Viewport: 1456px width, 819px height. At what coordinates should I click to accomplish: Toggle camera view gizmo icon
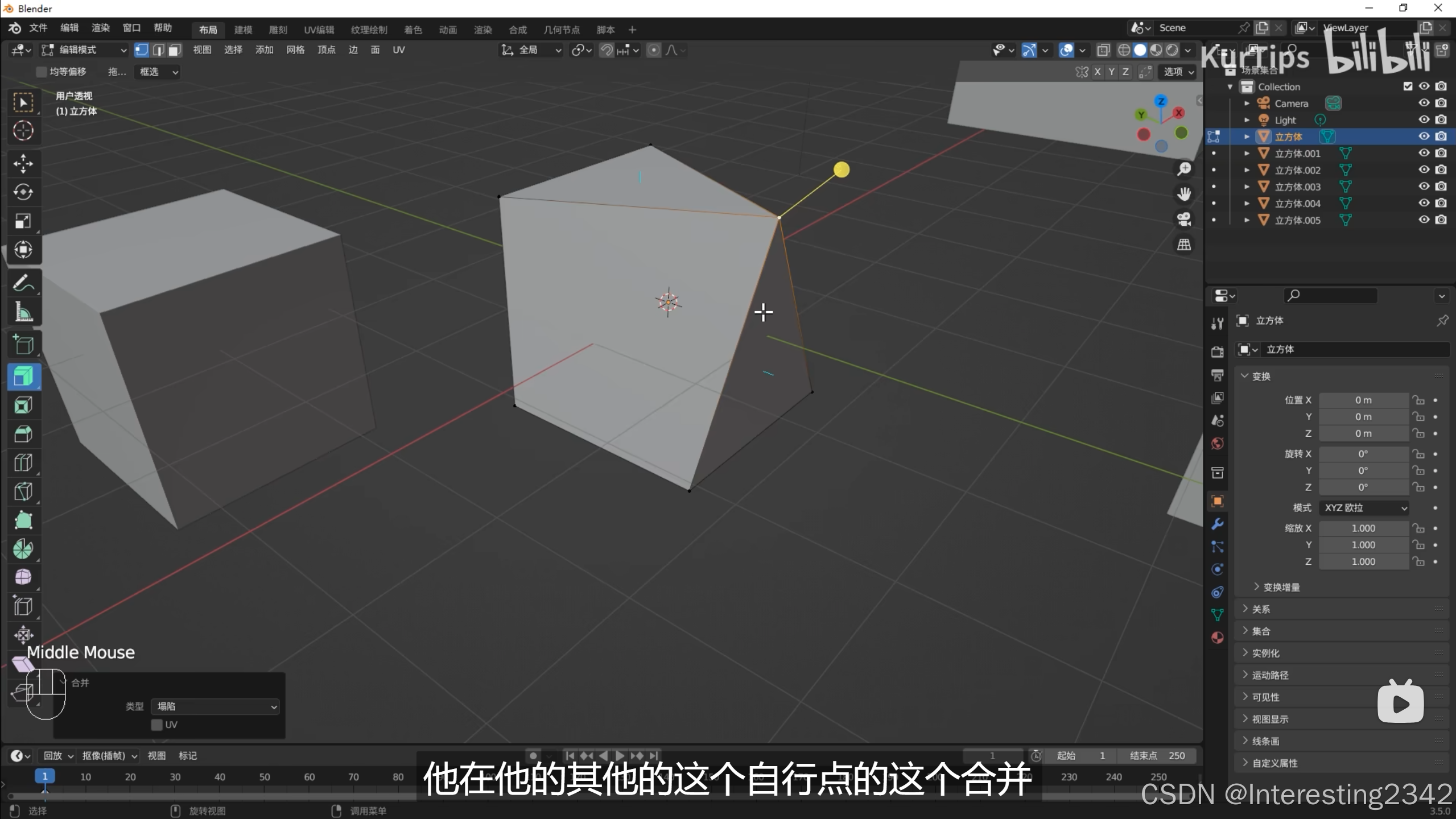click(1184, 220)
